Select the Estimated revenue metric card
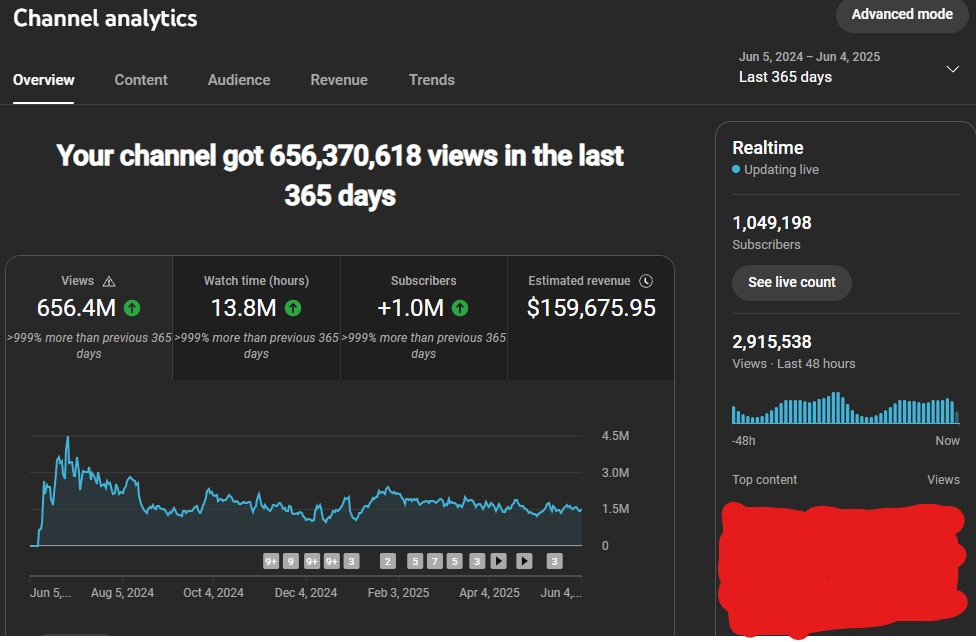The height and width of the screenshot is (642, 976). coord(591,318)
